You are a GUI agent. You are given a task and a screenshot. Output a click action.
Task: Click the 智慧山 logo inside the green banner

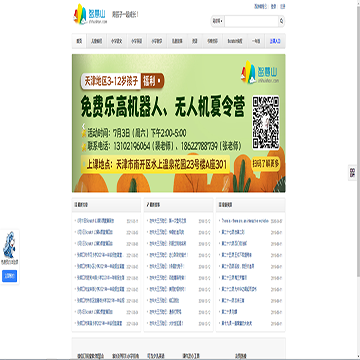tap(261, 72)
